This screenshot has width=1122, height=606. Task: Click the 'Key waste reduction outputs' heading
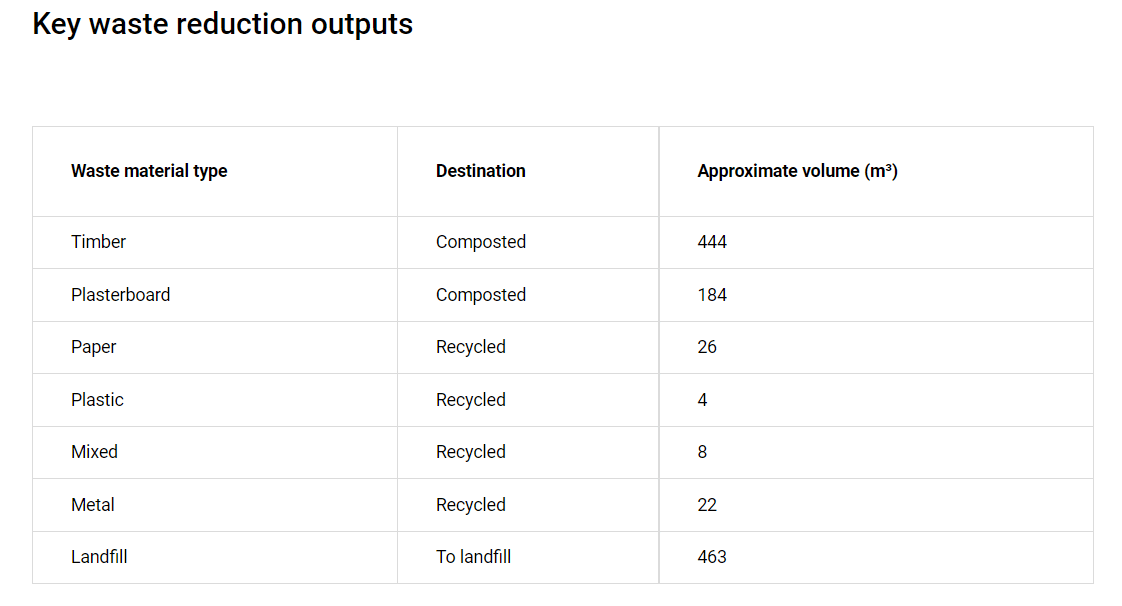[222, 24]
